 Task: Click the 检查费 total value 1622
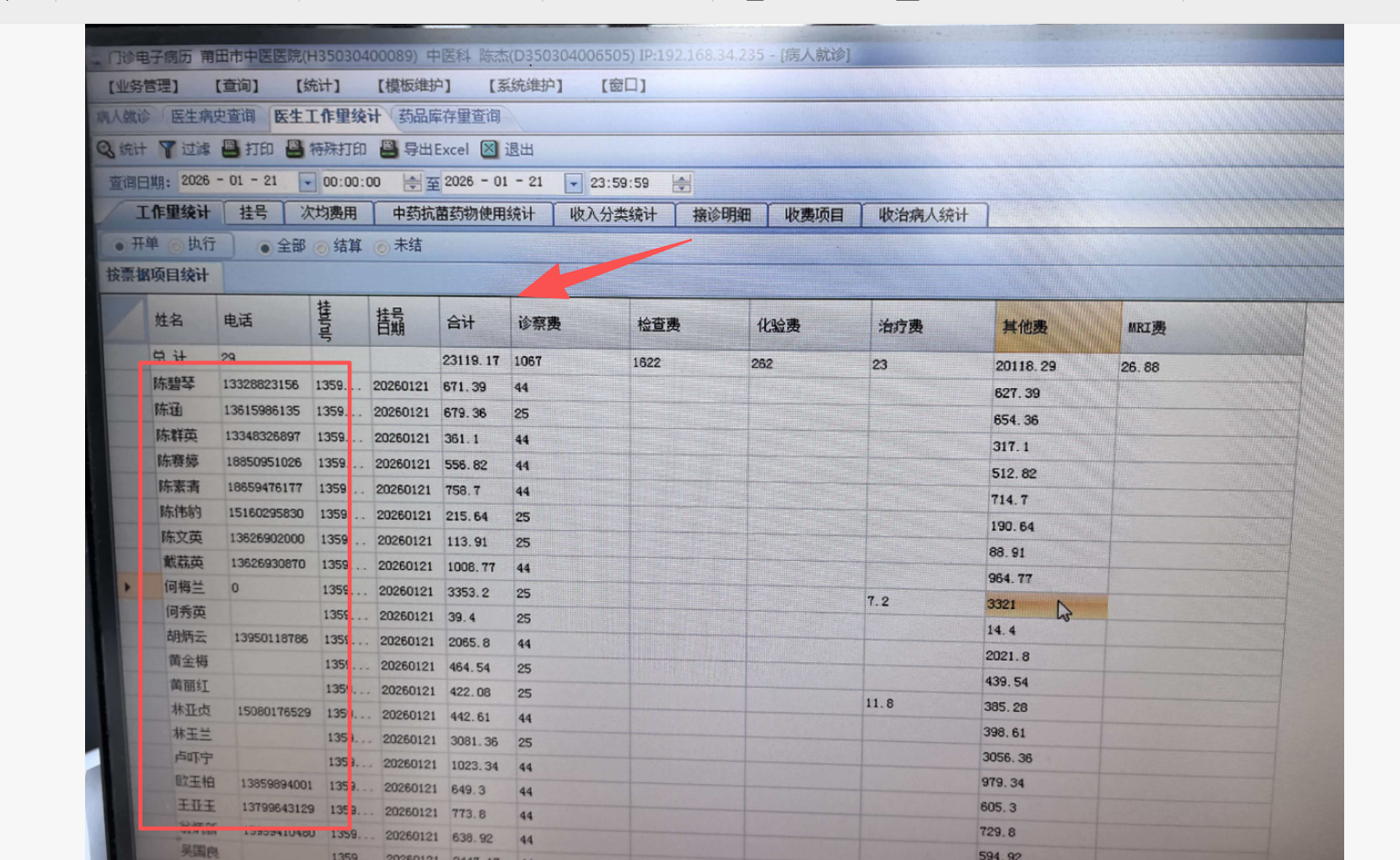[647, 362]
